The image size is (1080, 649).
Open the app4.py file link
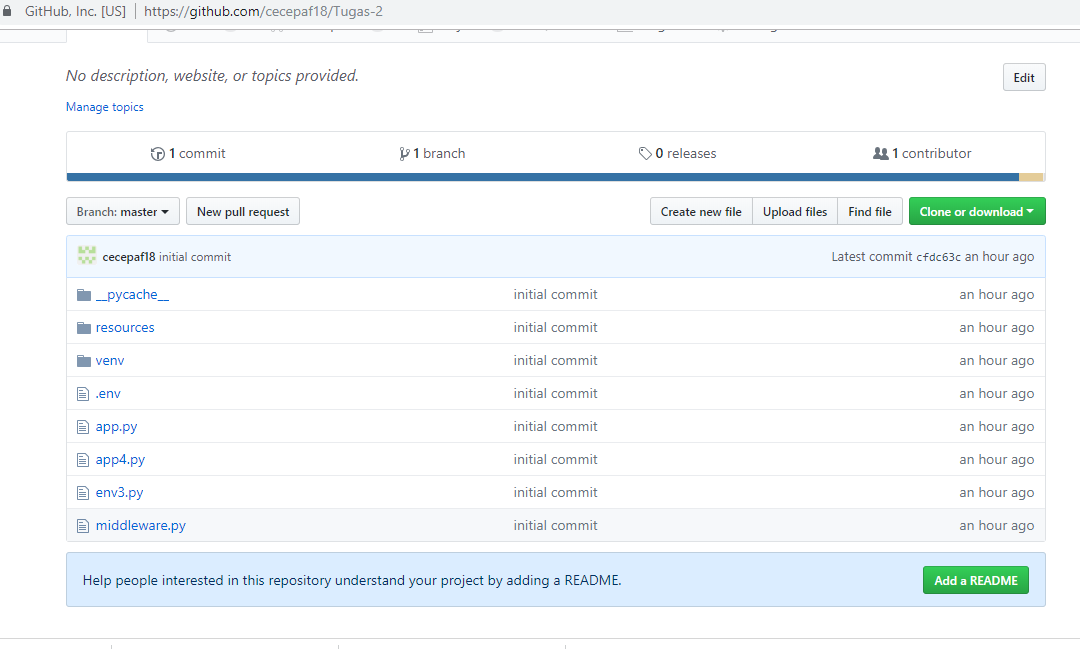pyautogui.click(x=120, y=460)
